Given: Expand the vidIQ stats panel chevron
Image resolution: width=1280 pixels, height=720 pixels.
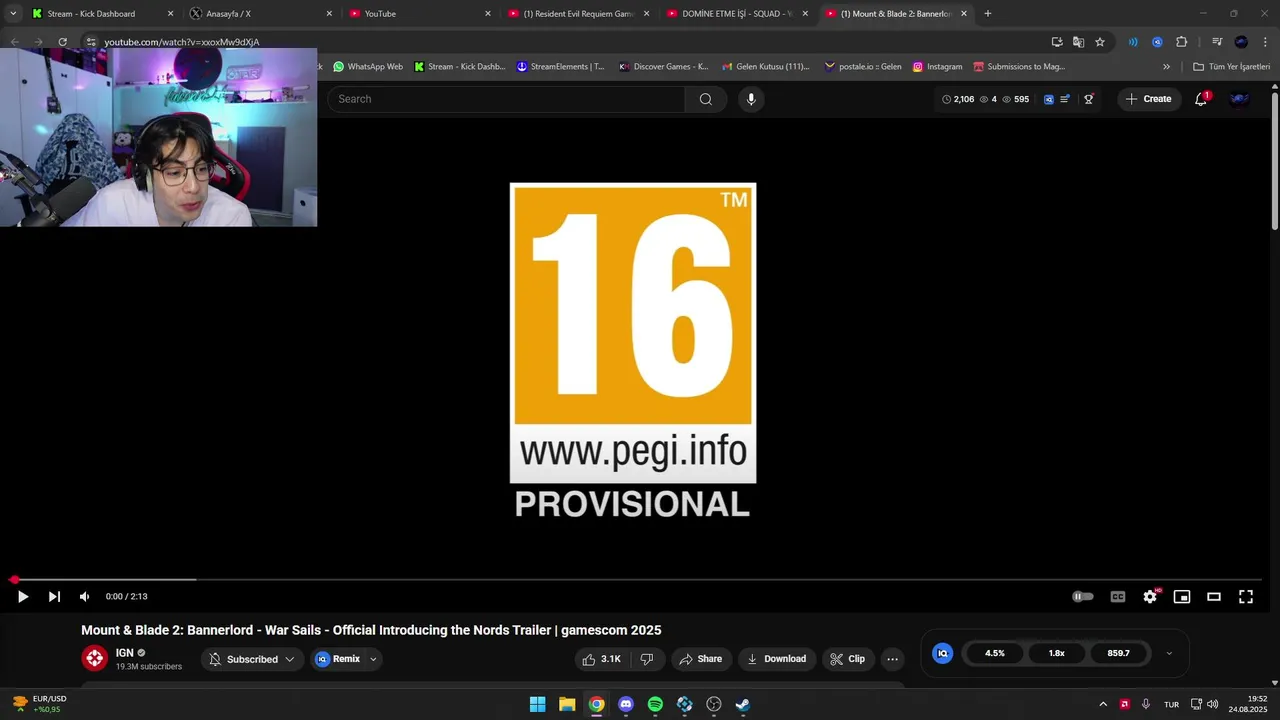Looking at the screenshot, I should click(1169, 653).
